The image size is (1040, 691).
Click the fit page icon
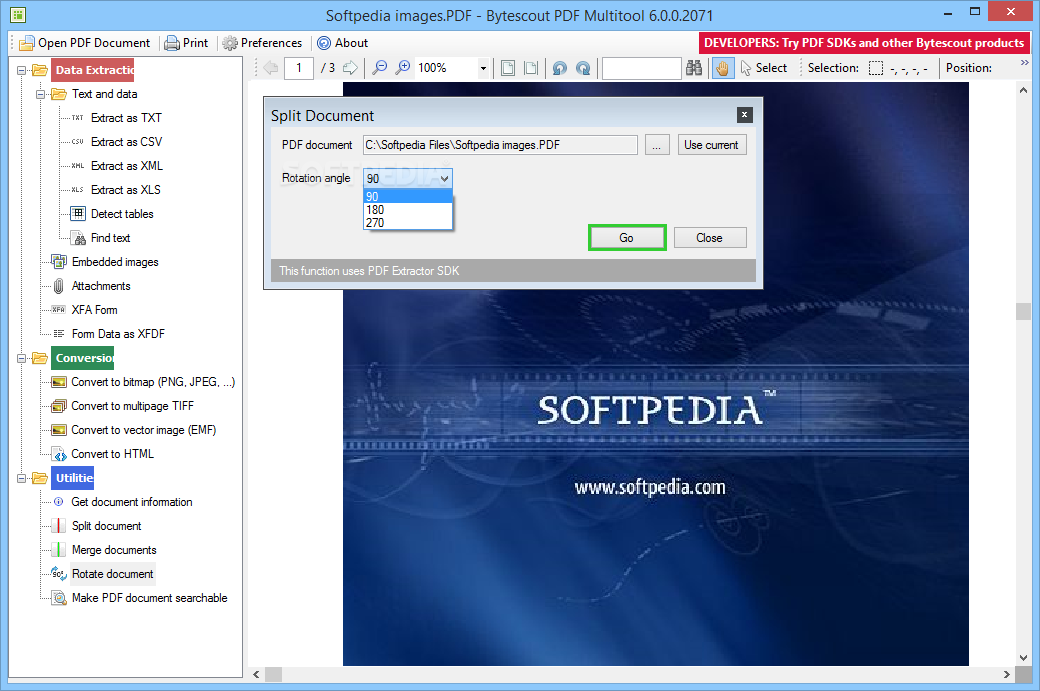[x=508, y=68]
